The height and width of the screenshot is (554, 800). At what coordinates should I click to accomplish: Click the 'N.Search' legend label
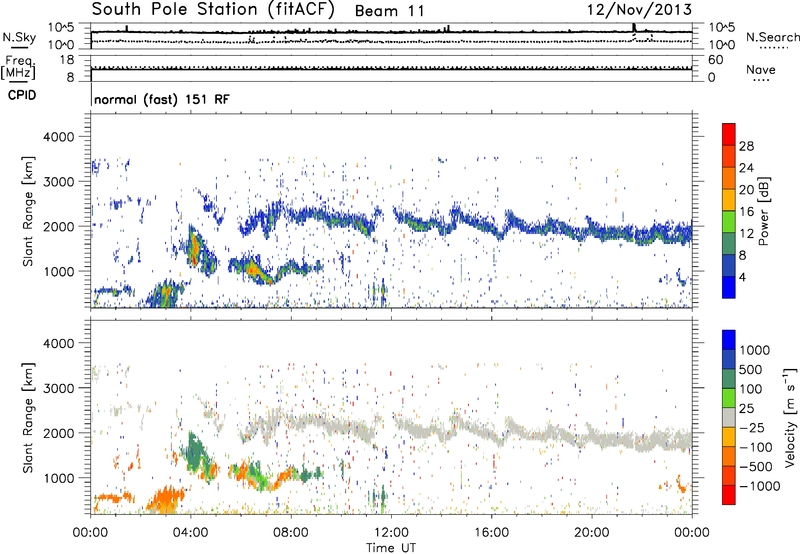point(772,37)
